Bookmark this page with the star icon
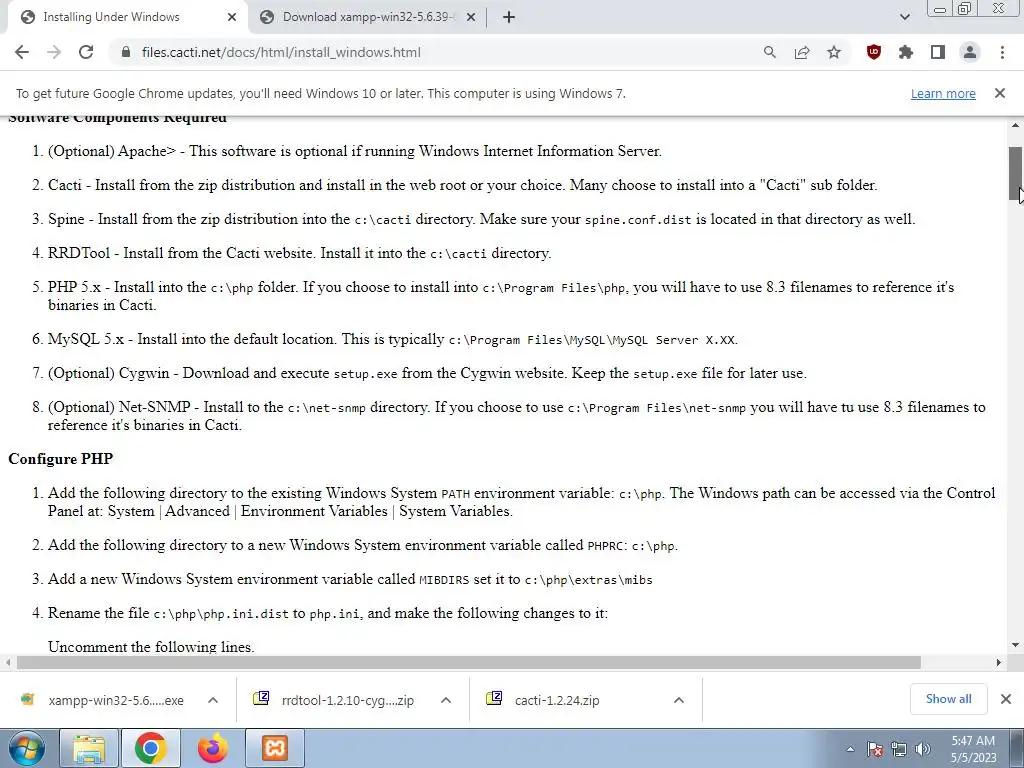Viewport: 1024px width, 768px height. (834, 52)
